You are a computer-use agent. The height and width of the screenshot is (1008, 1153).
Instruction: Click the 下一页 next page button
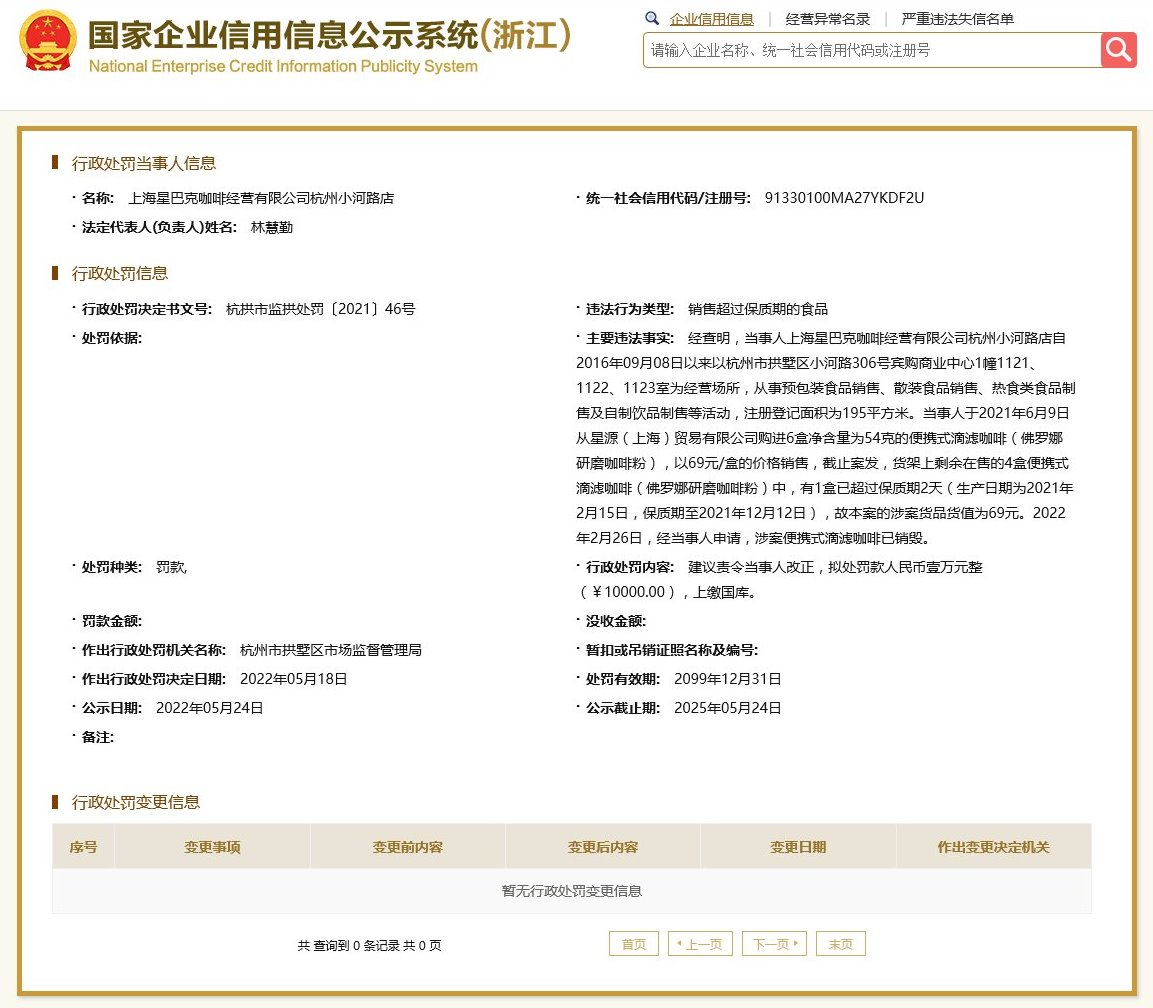774,944
